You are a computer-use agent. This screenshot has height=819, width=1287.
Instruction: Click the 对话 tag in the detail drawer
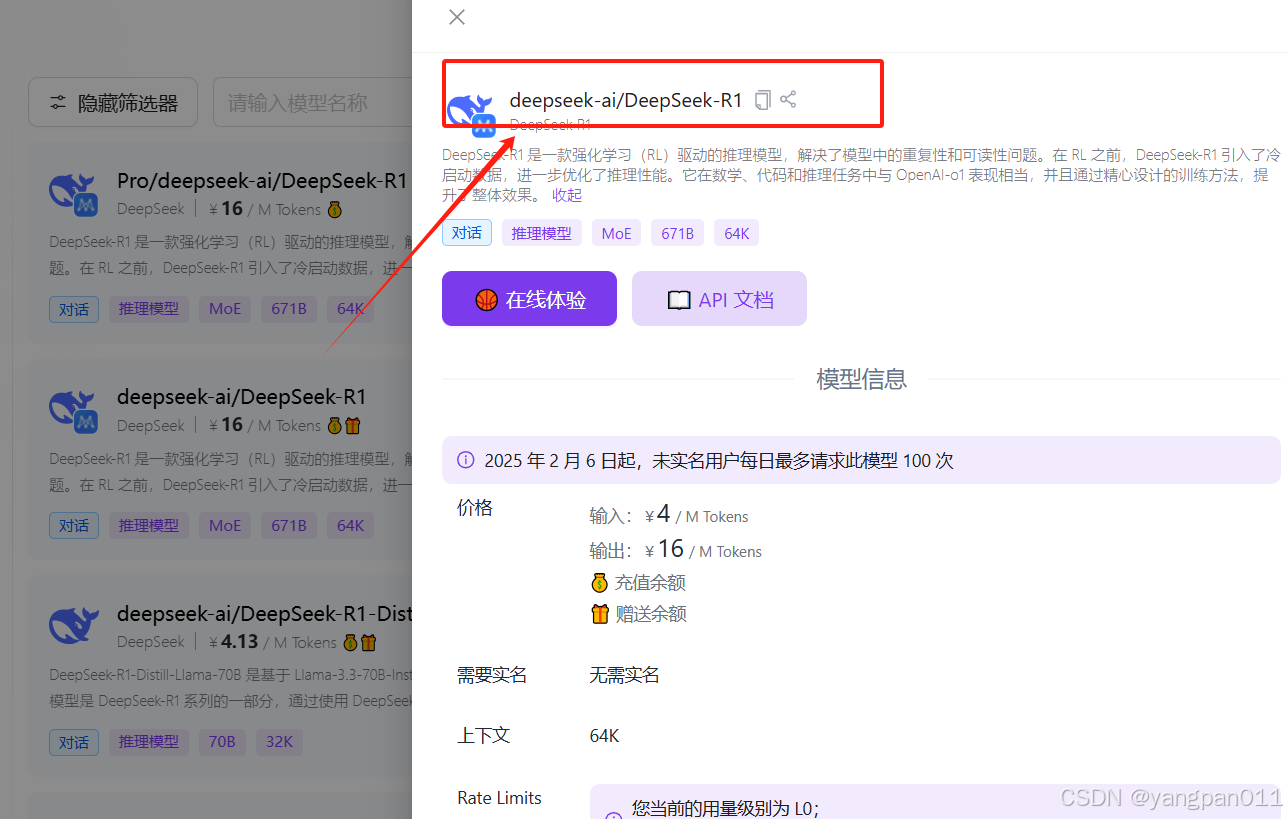click(x=467, y=233)
